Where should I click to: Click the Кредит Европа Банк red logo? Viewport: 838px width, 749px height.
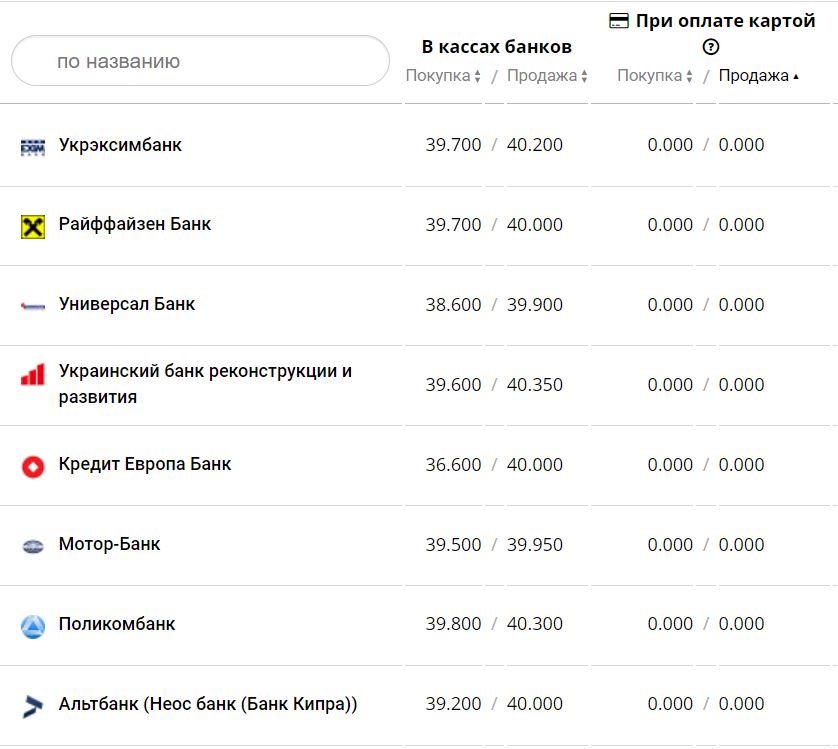point(33,466)
